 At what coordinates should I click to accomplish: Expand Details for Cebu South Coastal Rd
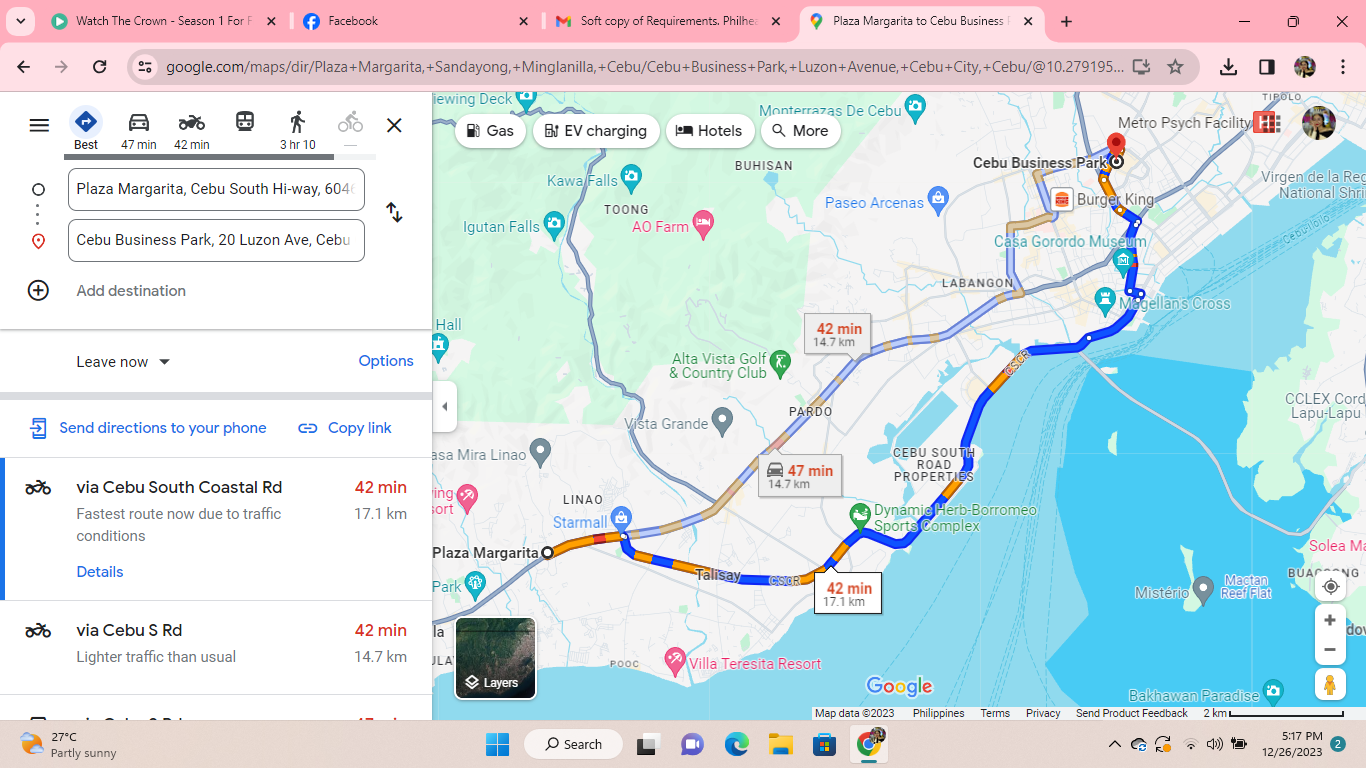pos(100,572)
